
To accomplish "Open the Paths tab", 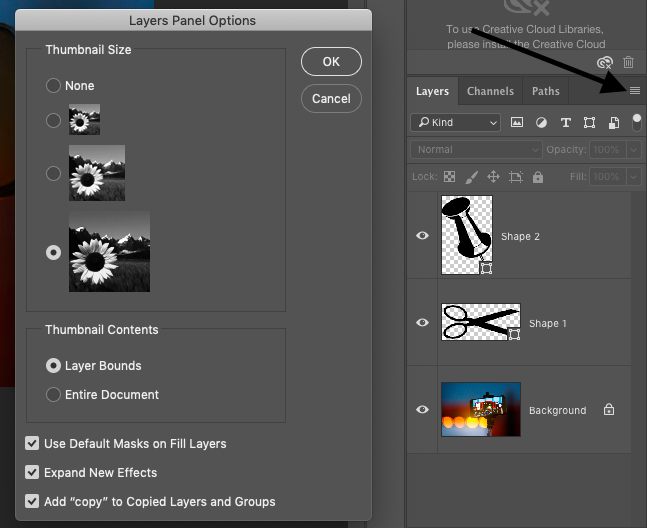I will point(545,91).
